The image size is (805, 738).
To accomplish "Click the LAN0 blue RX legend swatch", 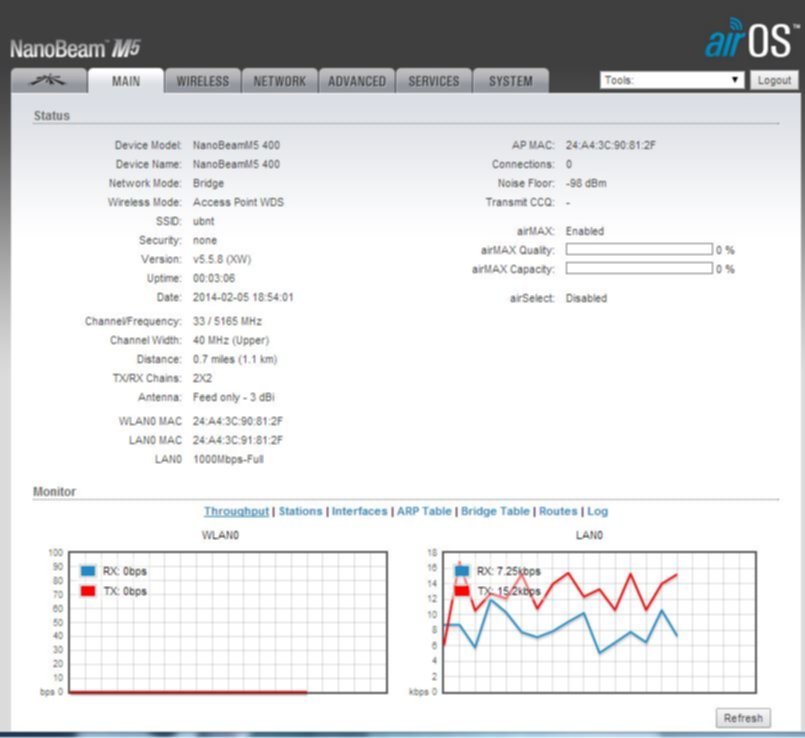I will (462, 571).
